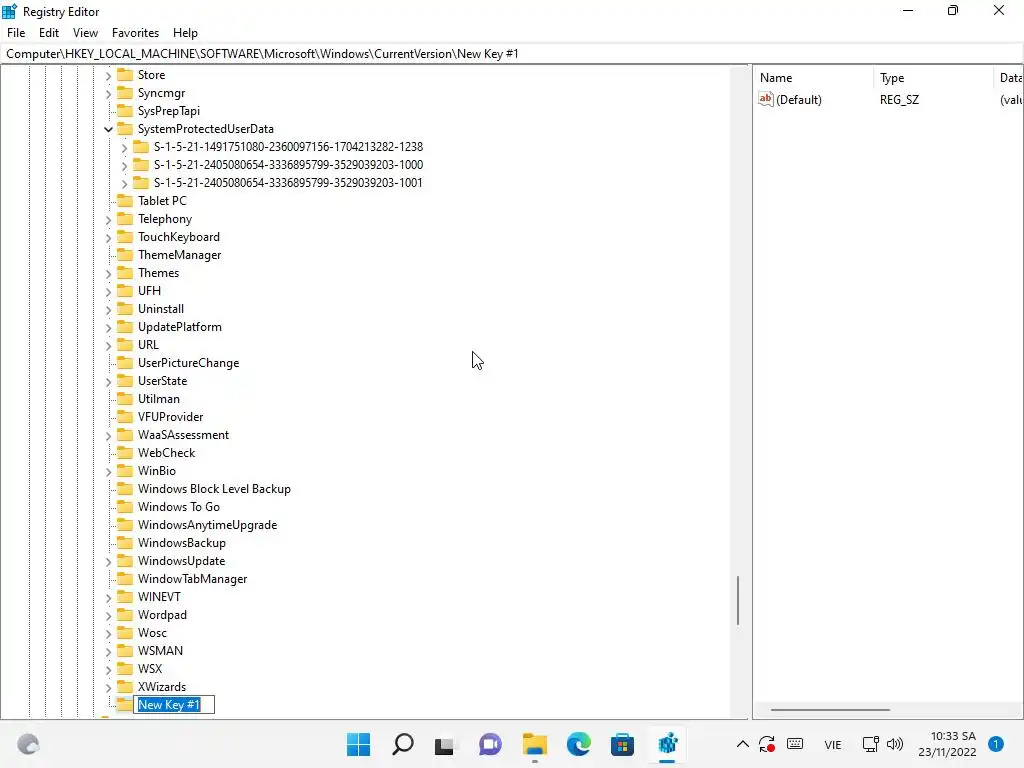The width and height of the screenshot is (1024, 768).
Task: Expand the Syncmgr key
Action: (108, 93)
